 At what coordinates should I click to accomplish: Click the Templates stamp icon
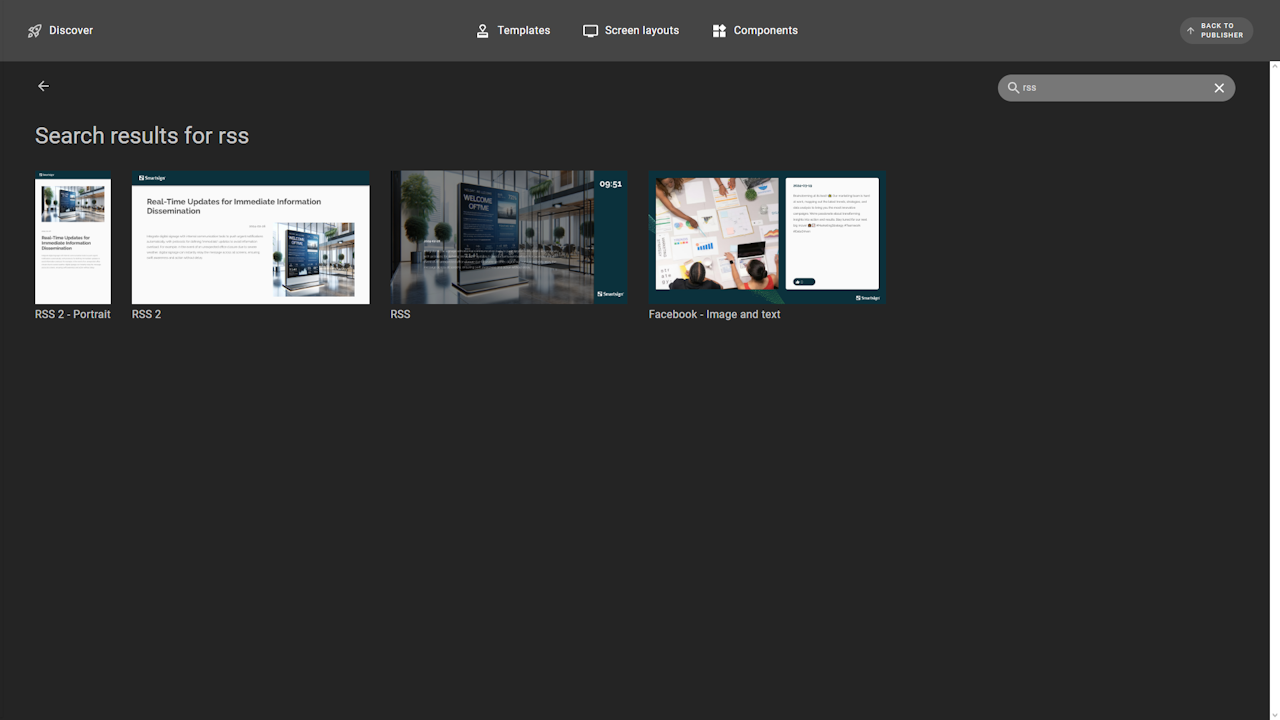483,31
